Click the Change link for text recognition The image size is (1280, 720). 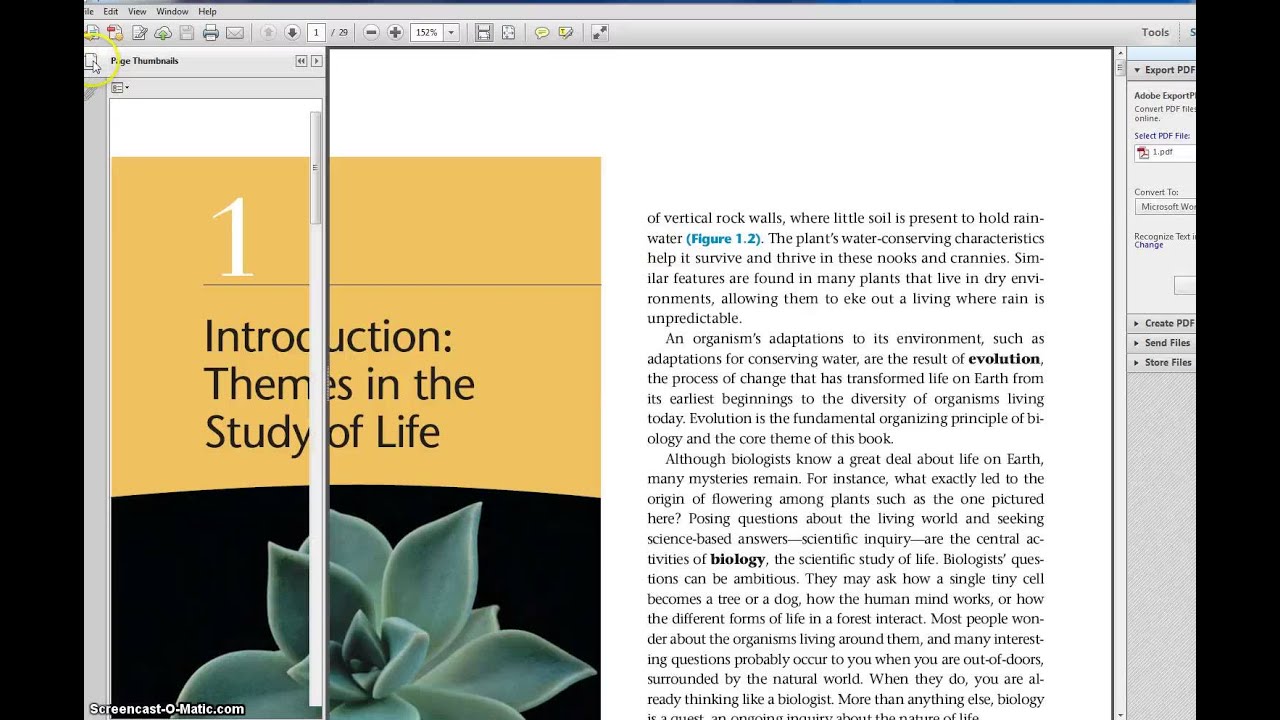pyautogui.click(x=1148, y=245)
